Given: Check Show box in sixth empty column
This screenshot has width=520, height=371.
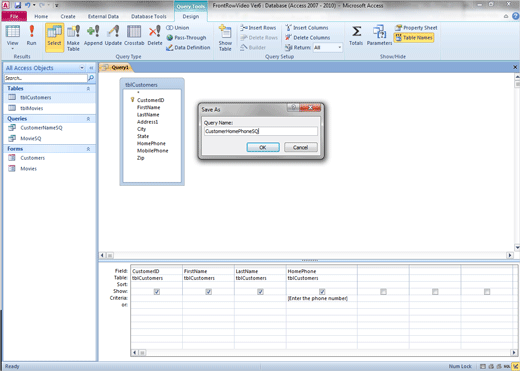Looking at the screenshot, I should (435, 292).
